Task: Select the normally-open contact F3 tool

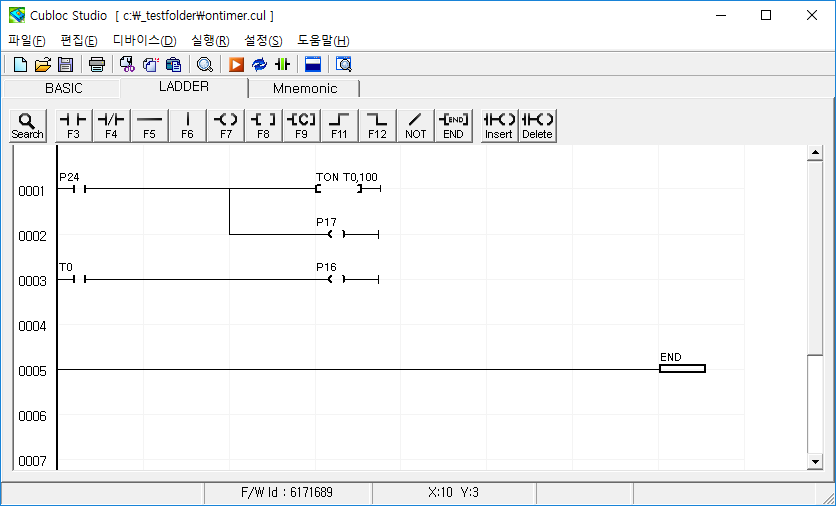Action: tap(73, 125)
